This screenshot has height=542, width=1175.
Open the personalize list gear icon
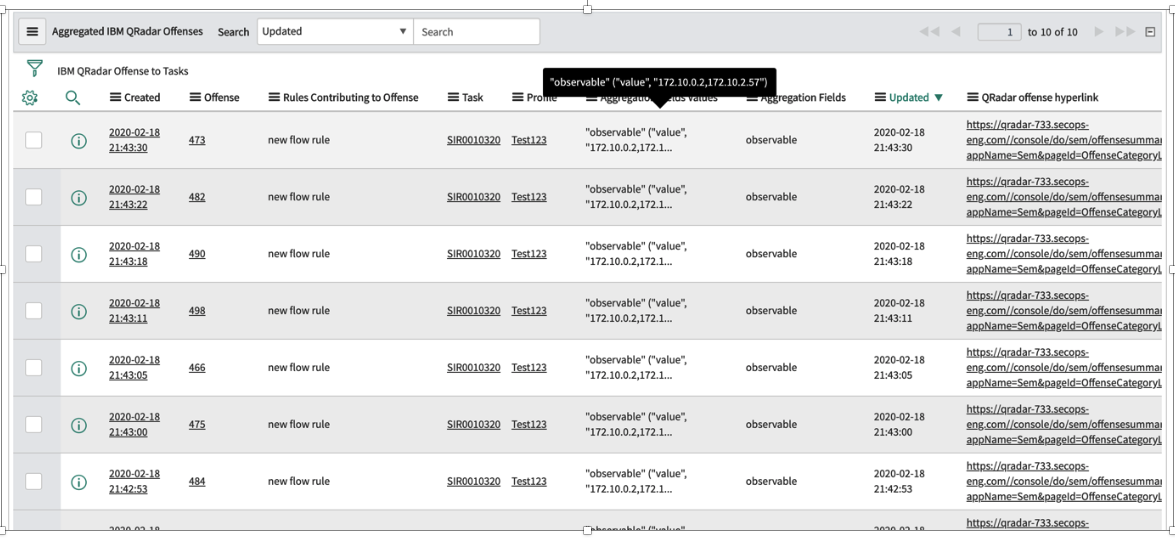click(29, 97)
